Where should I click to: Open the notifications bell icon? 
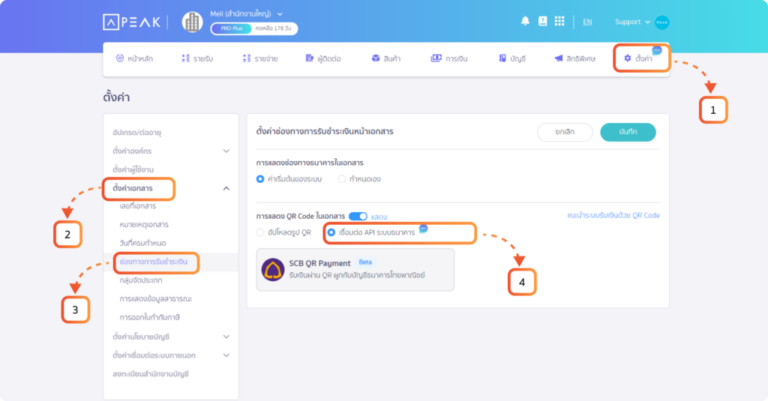pyautogui.click(x=526, y=21)
